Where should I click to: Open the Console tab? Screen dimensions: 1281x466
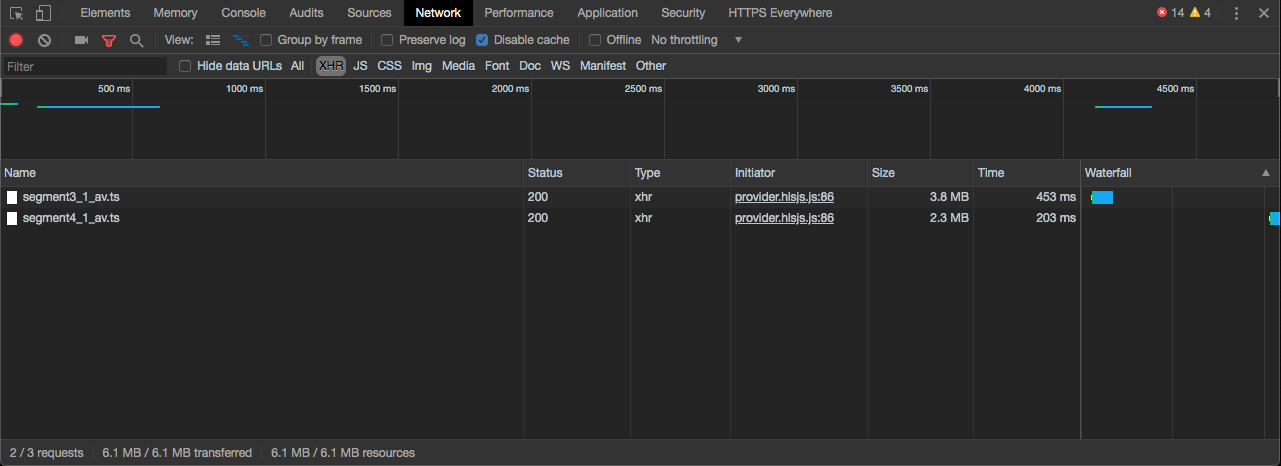pyautogui.click(x=243, y=13)
